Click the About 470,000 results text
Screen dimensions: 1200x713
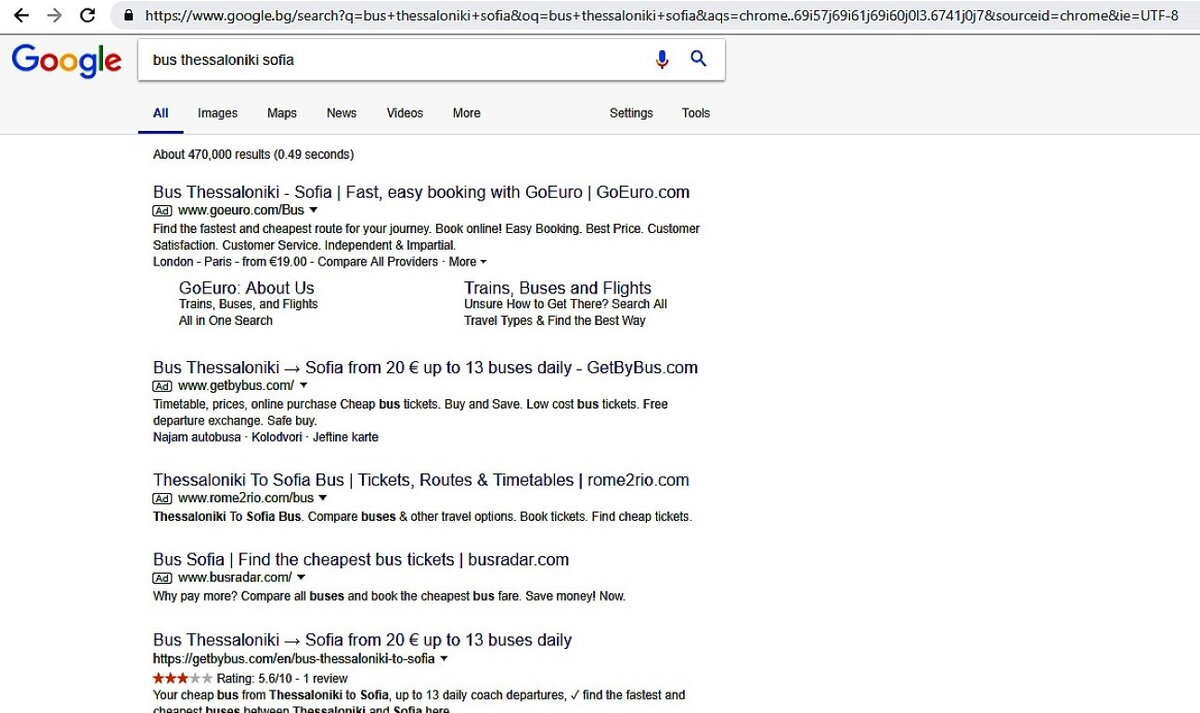[253, 155]
